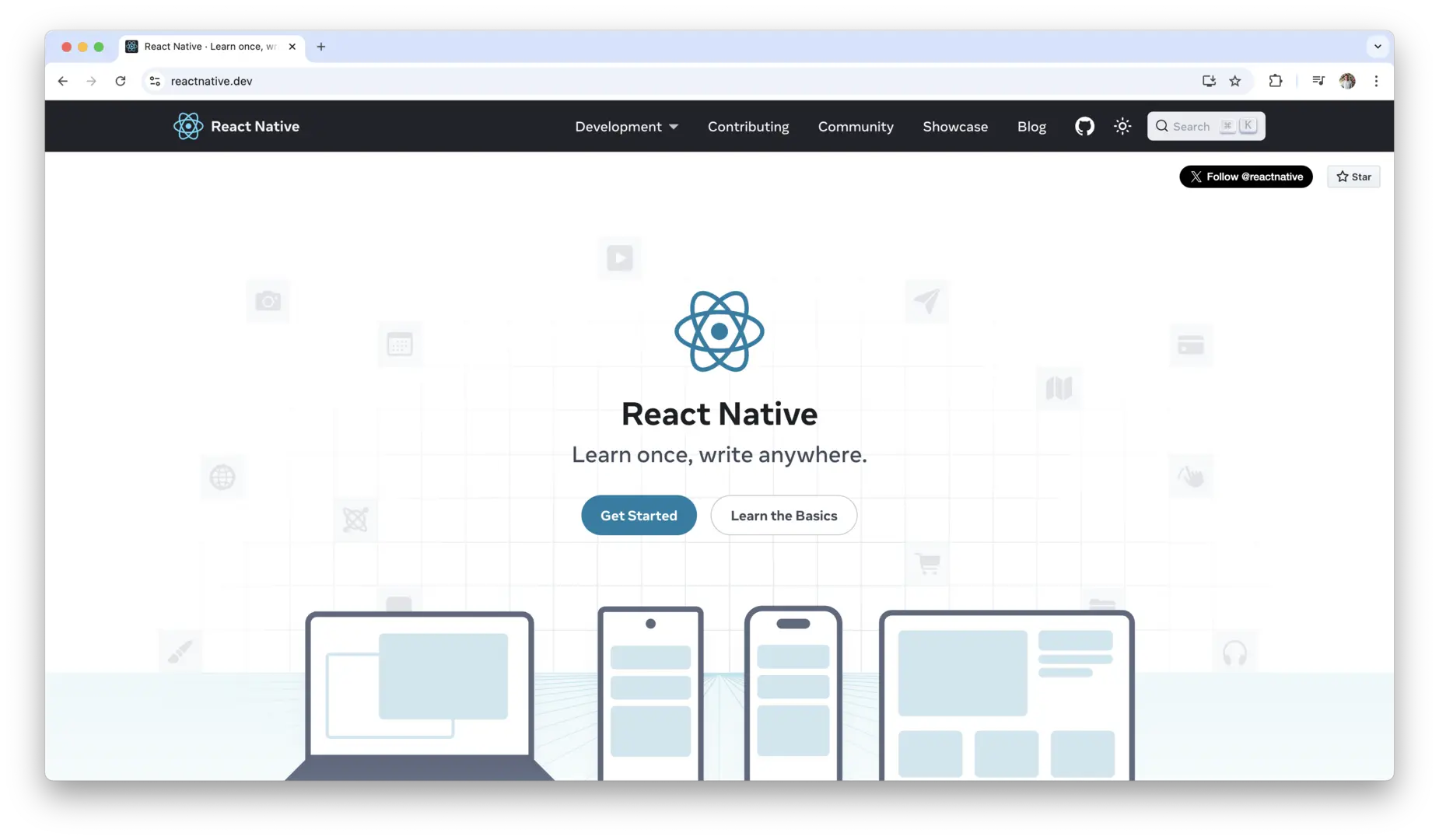The height and width of the screenshot is (840, 1439).
Task: Click the GitHub Star button
Action: pos(1353,177)
